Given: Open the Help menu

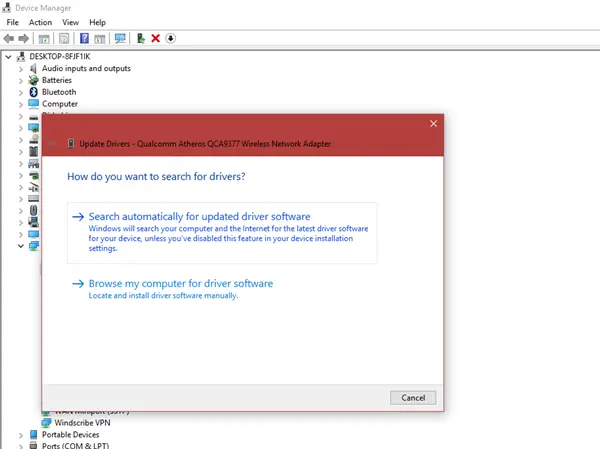Looking at the screenshot, I should (x=97, y=22).
